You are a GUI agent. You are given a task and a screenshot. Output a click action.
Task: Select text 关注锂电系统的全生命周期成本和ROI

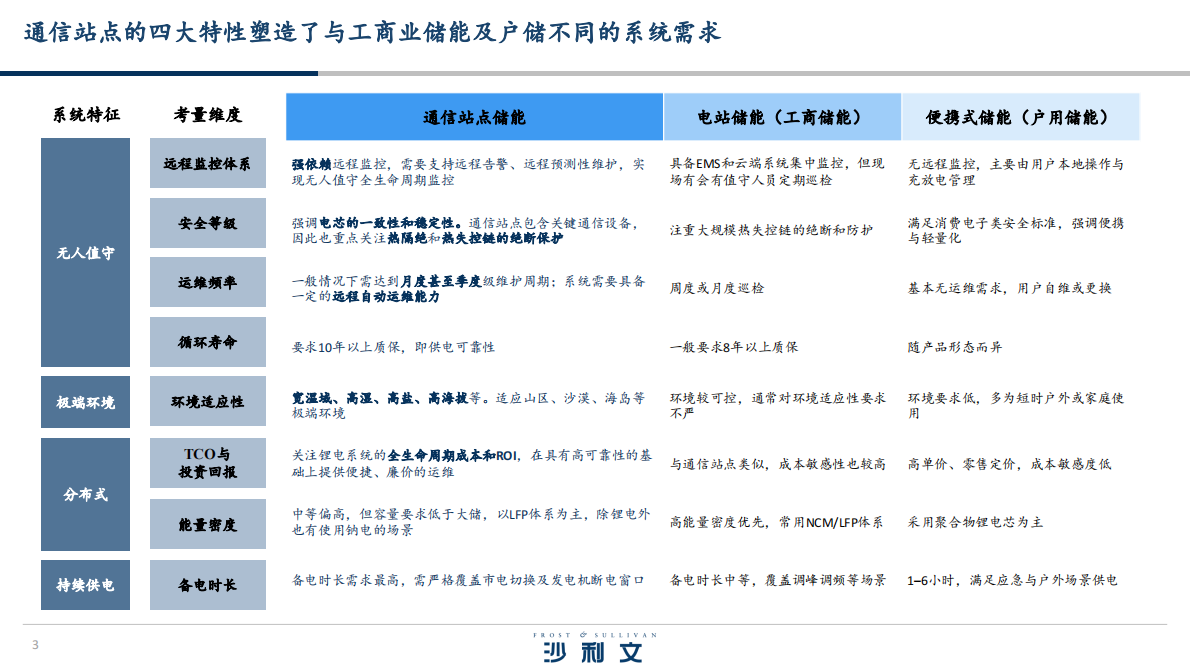471,463
